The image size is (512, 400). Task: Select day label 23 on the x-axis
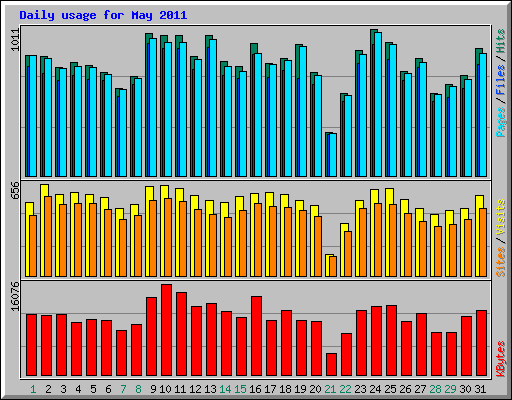(x=360, y=389)
